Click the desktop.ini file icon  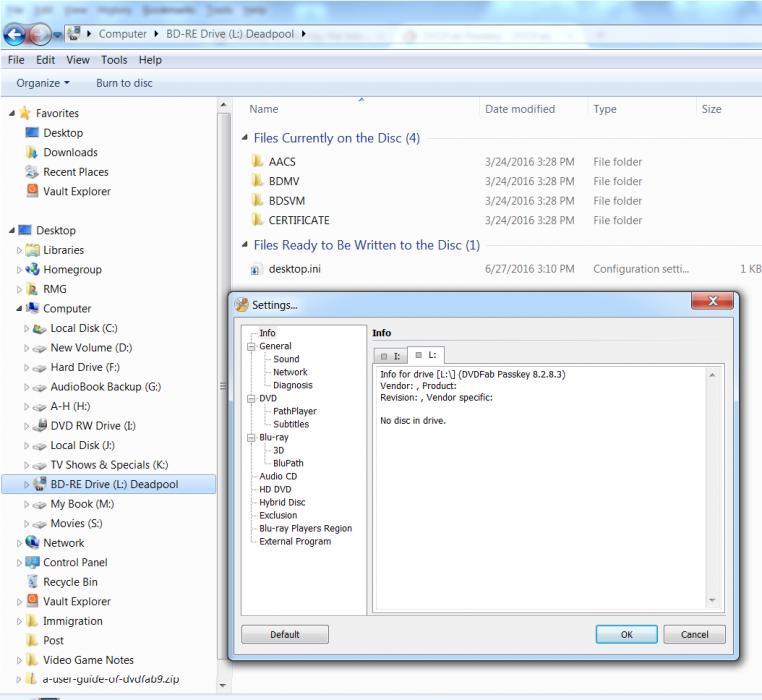(256, 269)
